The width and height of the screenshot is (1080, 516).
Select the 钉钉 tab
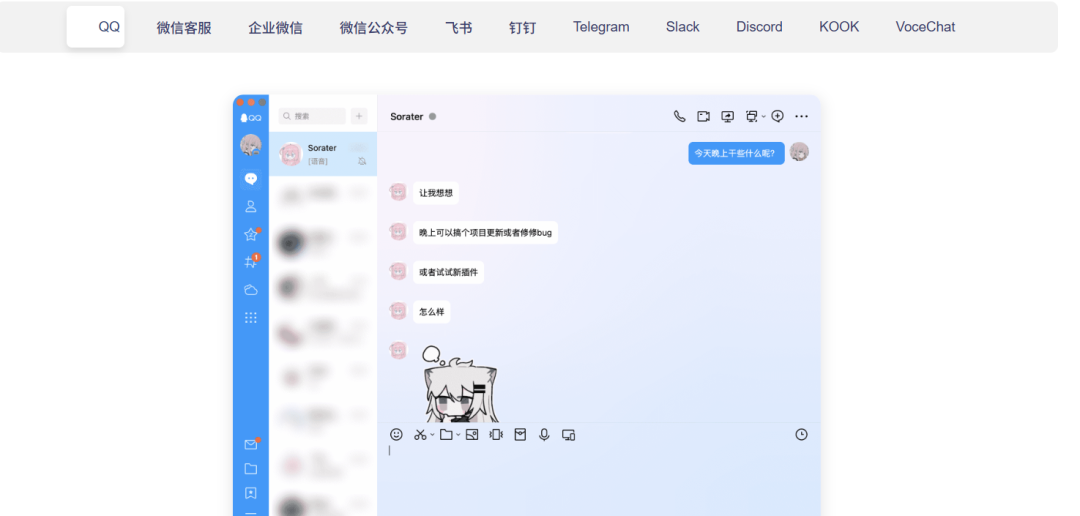pyautogui.click(x=522, y=28)
